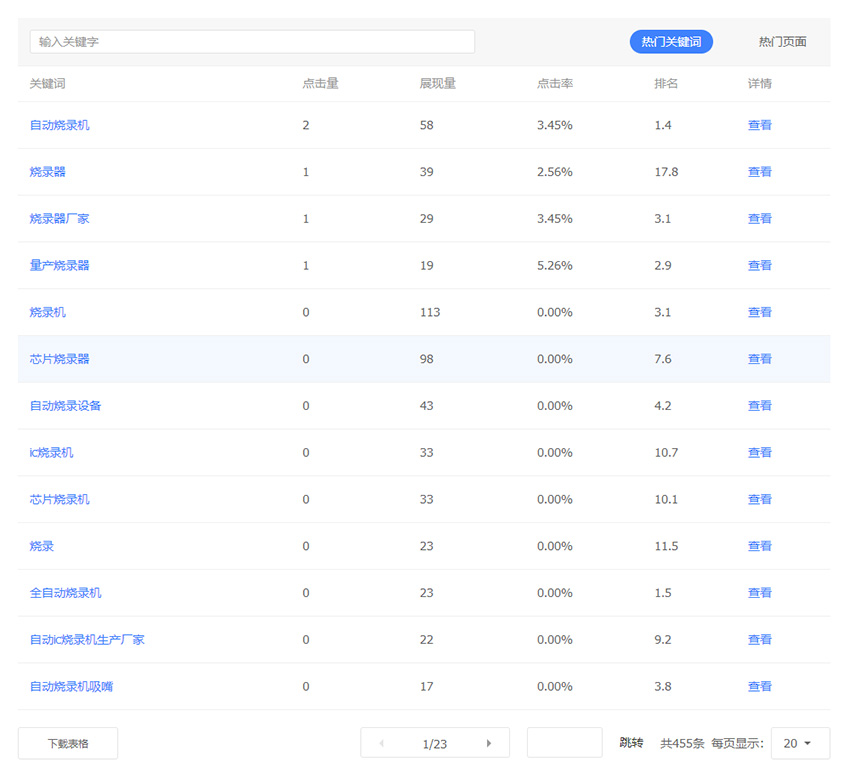Click the keyword search input field
The image size is (850, 779).
(252, 42)
